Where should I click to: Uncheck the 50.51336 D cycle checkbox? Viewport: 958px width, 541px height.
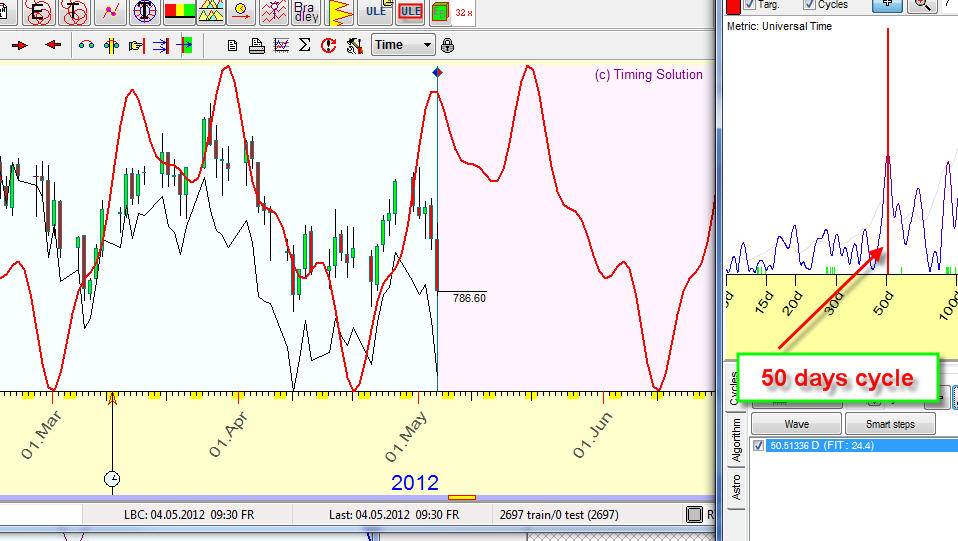coord(758,446)
